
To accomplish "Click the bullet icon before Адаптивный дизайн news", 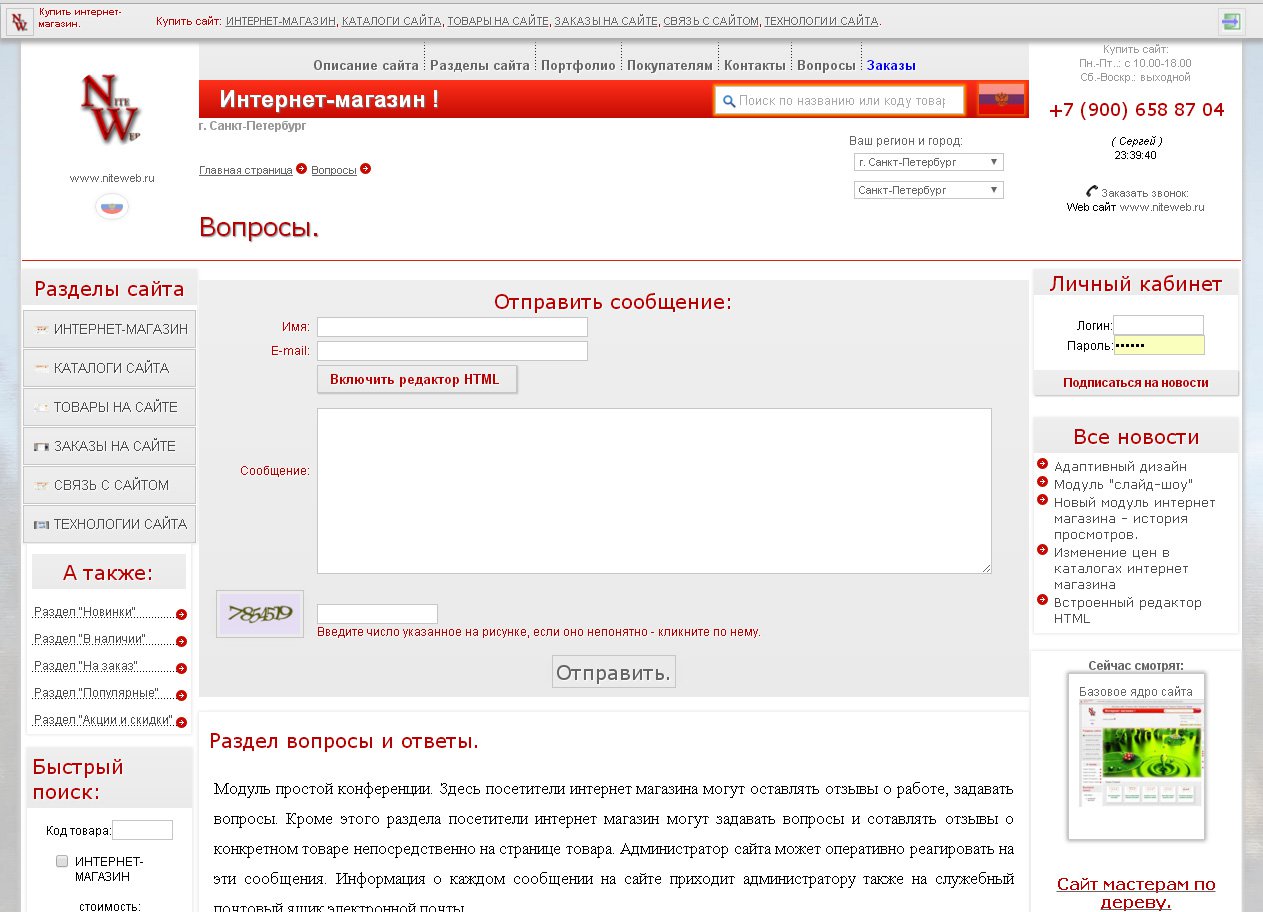I will pyautogui.click(x=1043, y=464).
